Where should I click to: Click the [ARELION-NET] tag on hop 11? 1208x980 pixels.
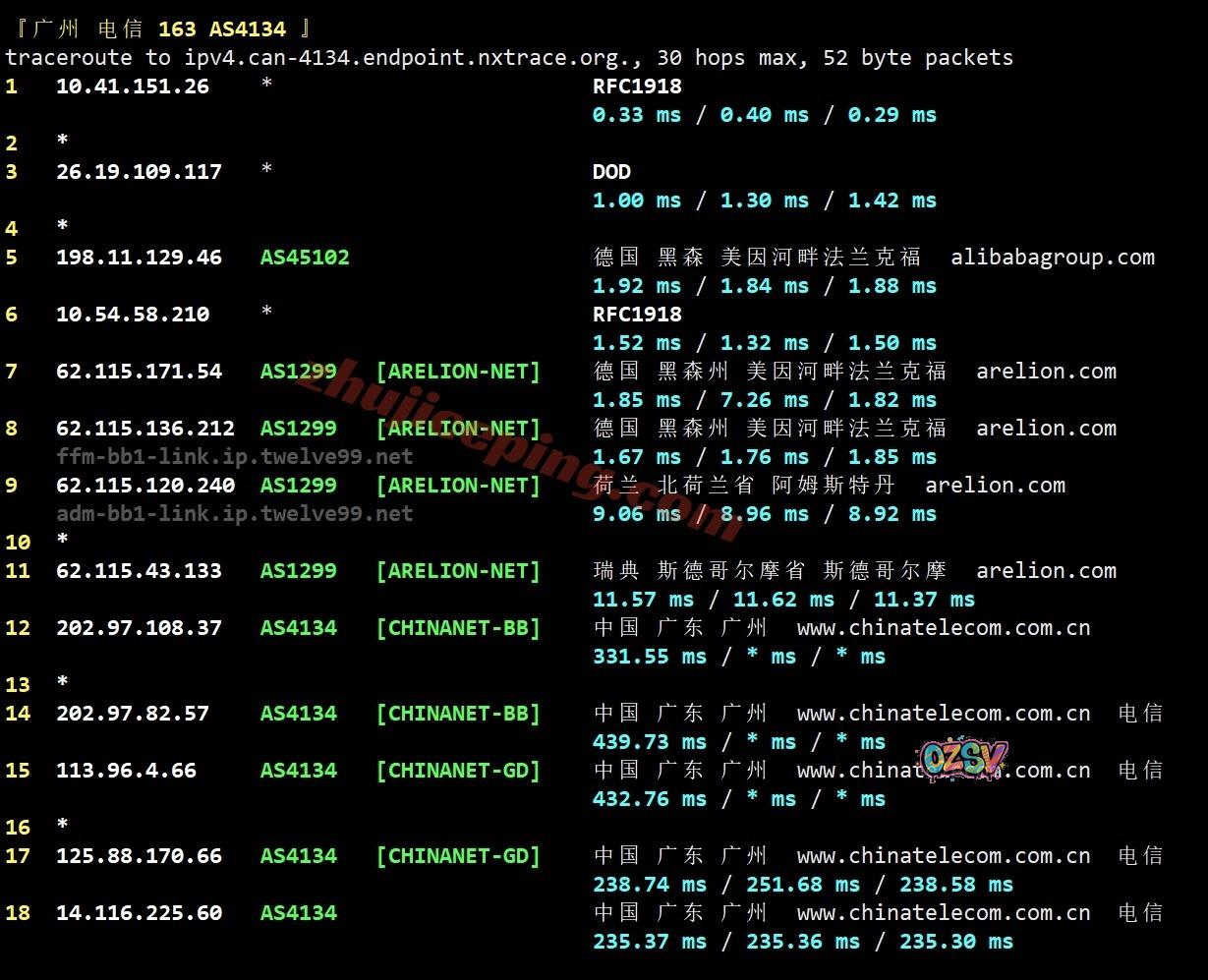tap(458, 571)
